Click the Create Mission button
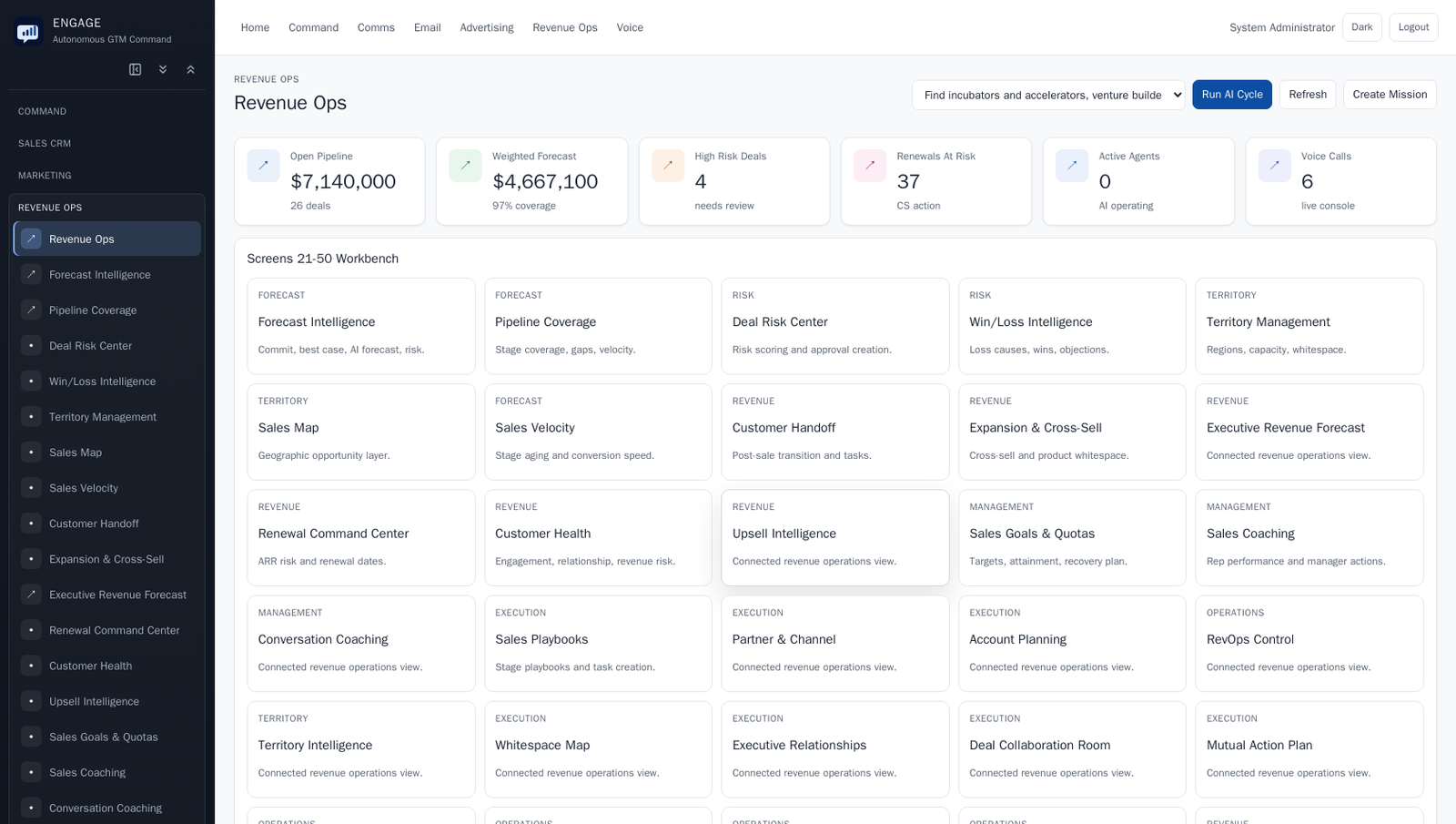Viewport: 1456px width, 824px height. [1390, 95]
